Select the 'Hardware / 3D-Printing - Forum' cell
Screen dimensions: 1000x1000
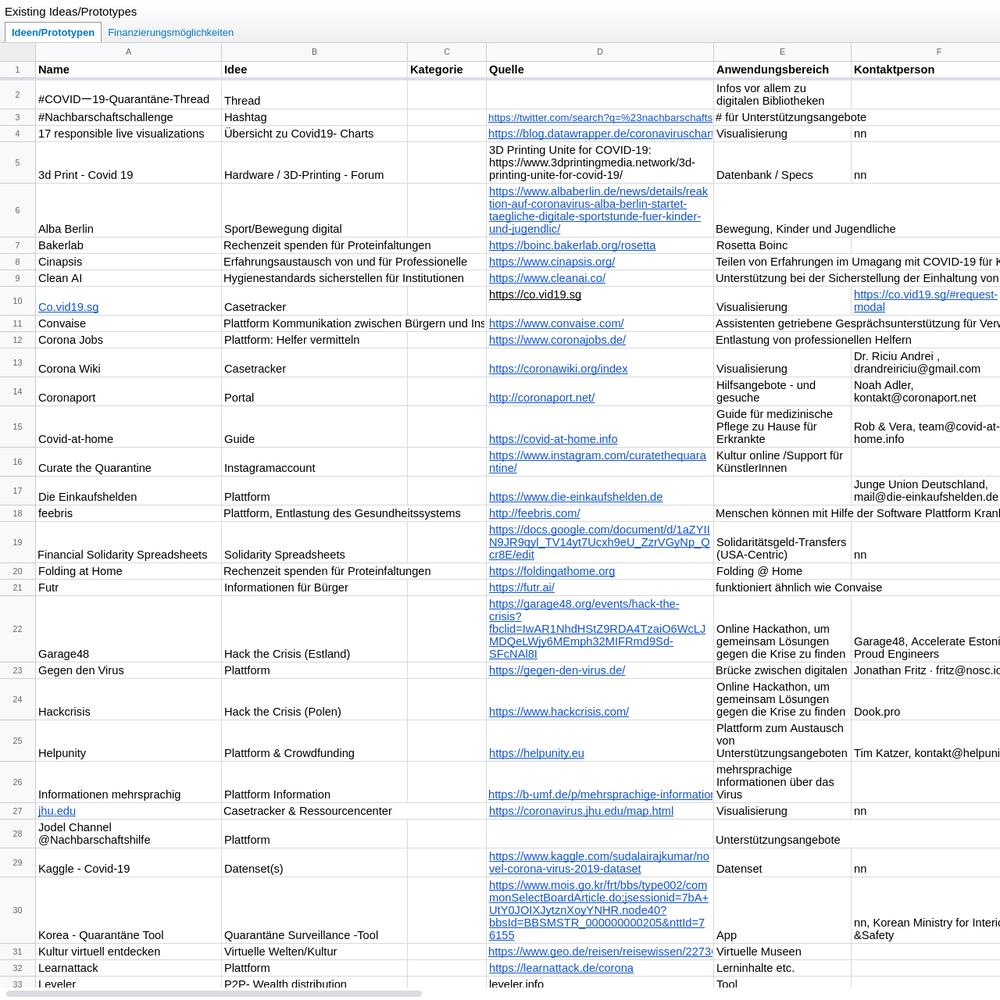(x=314, y=163)
